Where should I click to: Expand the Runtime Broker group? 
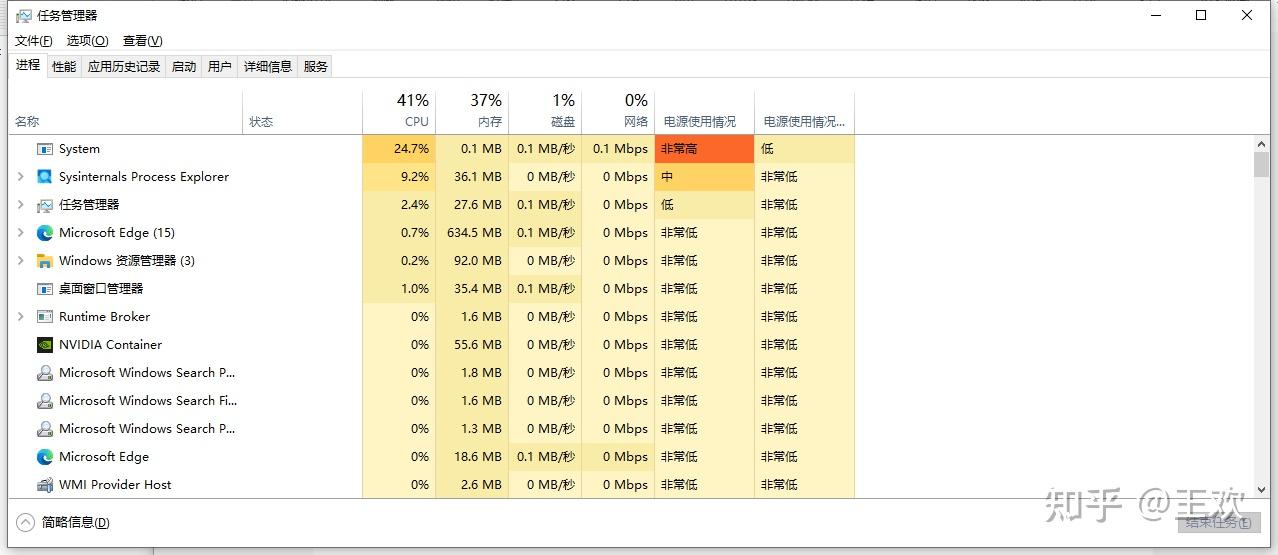[21, 317]
